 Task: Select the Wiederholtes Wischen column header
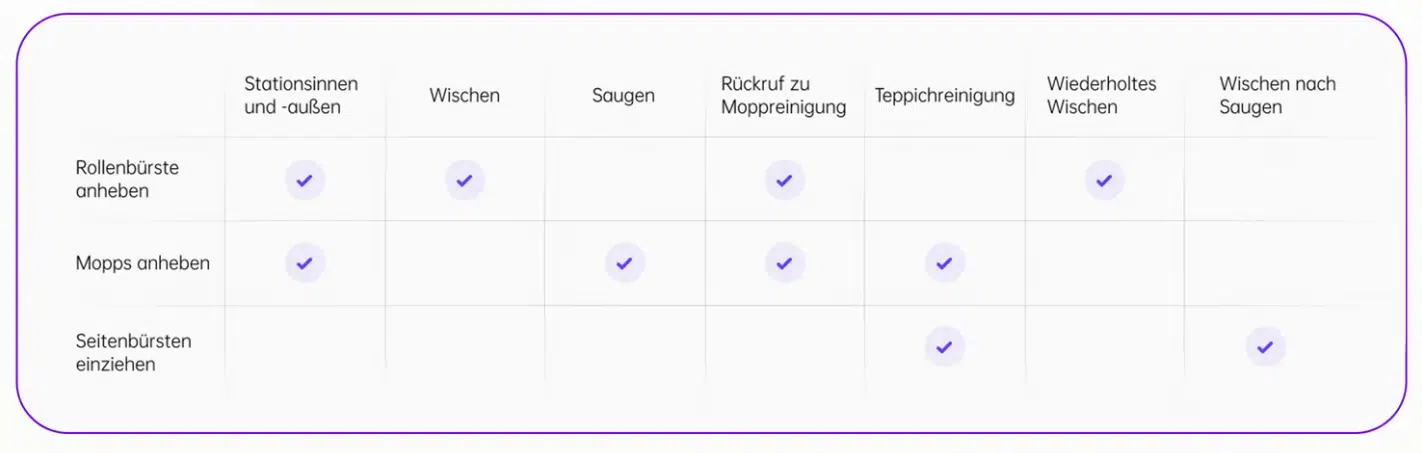(x=1102, y=95)
